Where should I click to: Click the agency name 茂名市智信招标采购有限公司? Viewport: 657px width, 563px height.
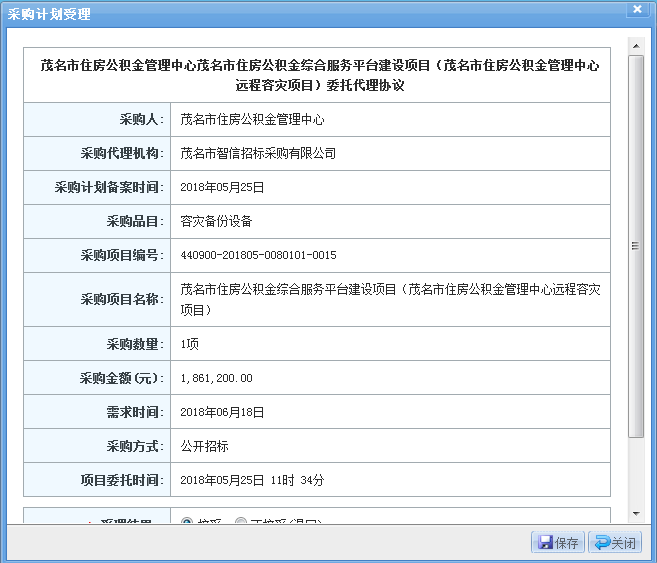tap(258, 153)
